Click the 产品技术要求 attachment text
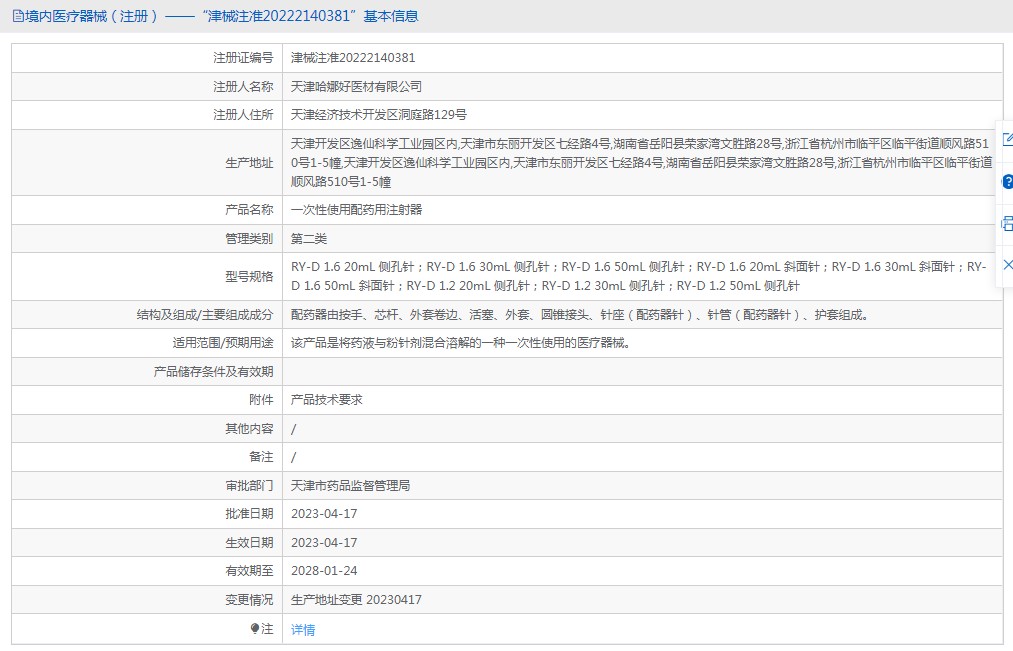Image resolution: width=1013 pixels, height=651 pixels. (326, 400)
